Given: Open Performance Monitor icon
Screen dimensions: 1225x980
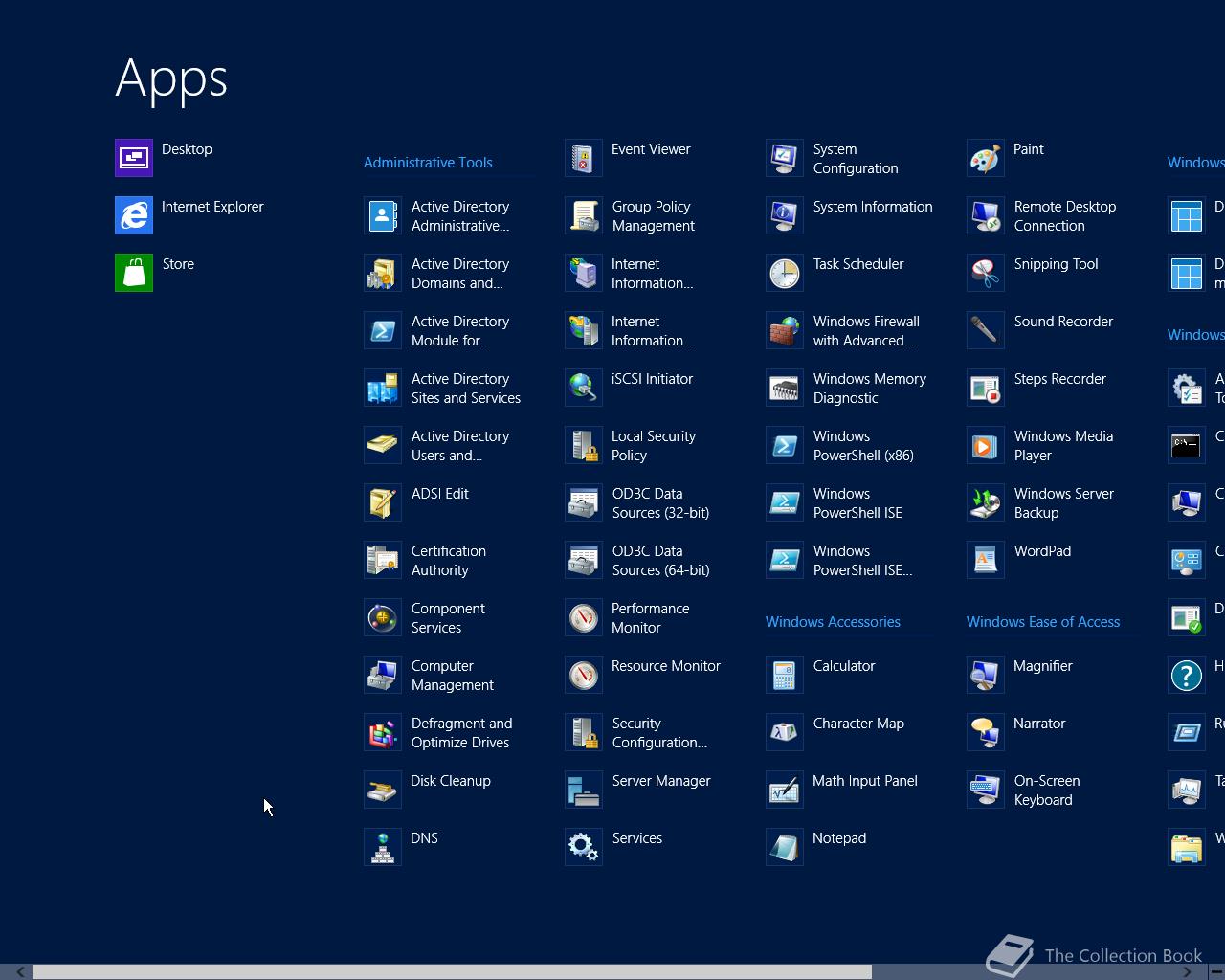Looking at the screenshot, I should click(584, 617).
